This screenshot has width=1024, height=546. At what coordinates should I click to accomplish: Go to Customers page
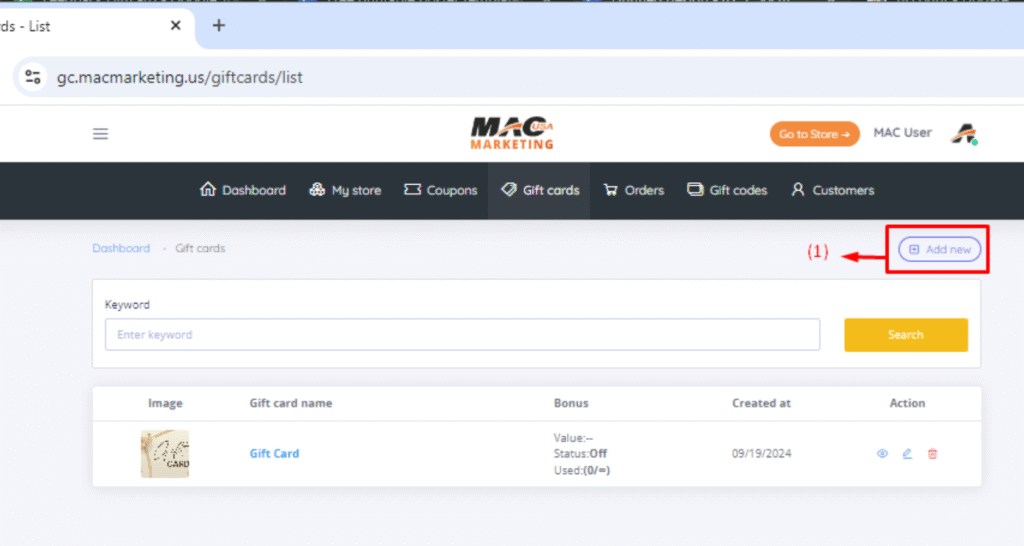point(832,190)
